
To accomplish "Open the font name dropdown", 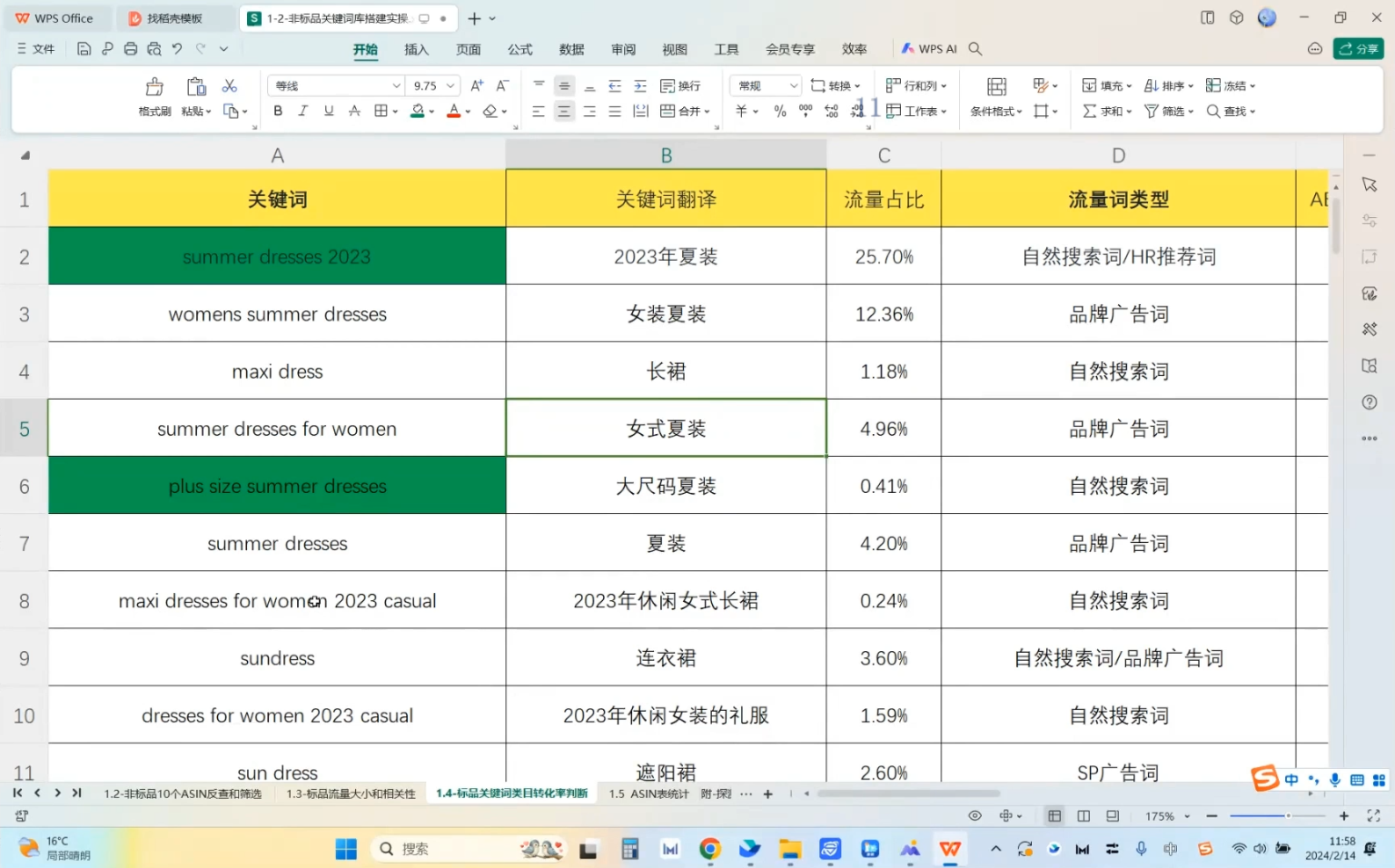I will 397,85.
